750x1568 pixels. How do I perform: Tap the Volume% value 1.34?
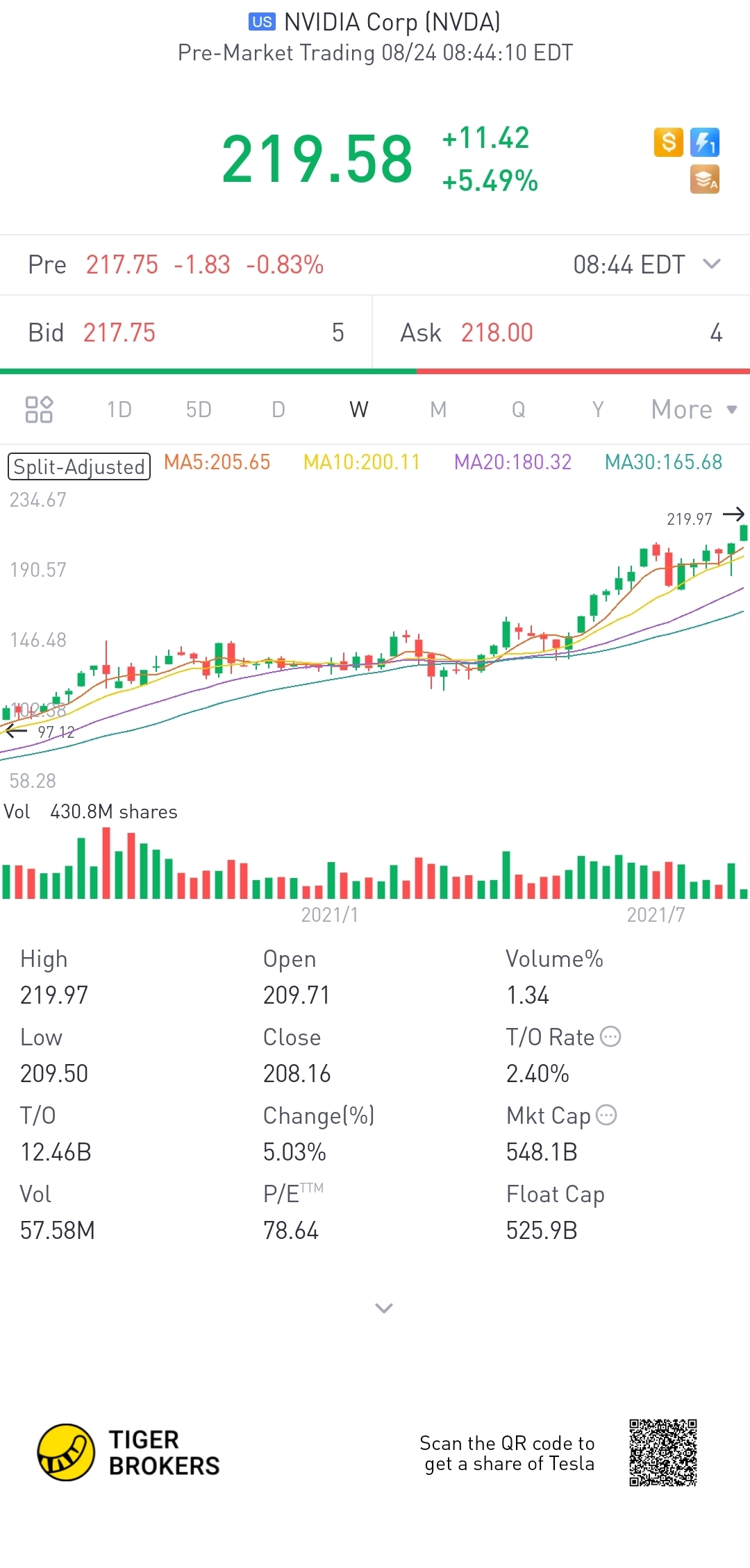528,995
